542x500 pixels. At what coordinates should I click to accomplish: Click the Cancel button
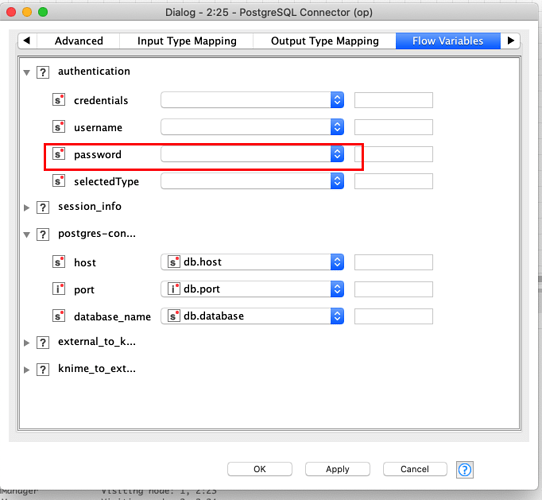coord(415,469)
